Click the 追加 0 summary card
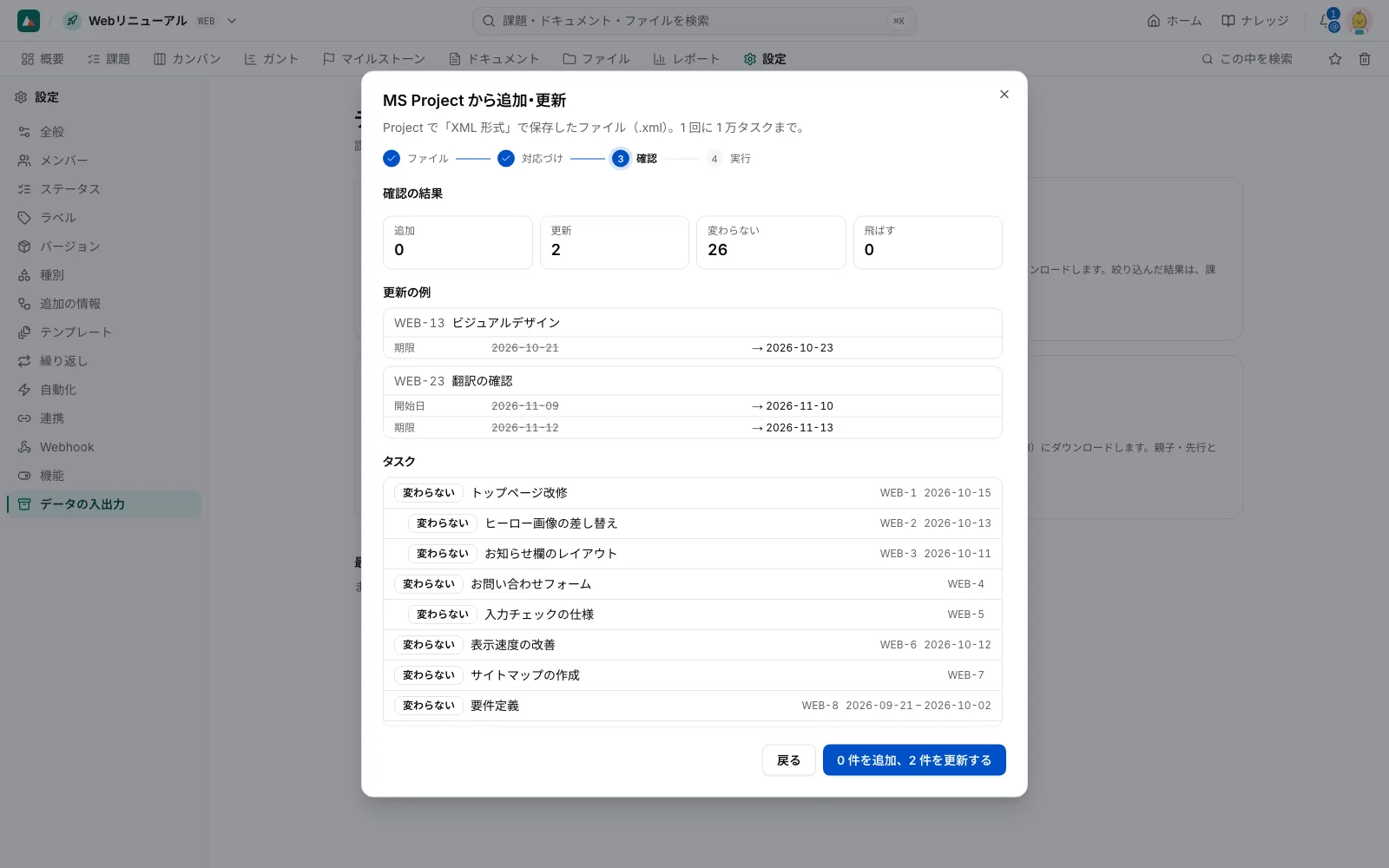Viewport: 1389px width, 868px height. pos(458,242)
